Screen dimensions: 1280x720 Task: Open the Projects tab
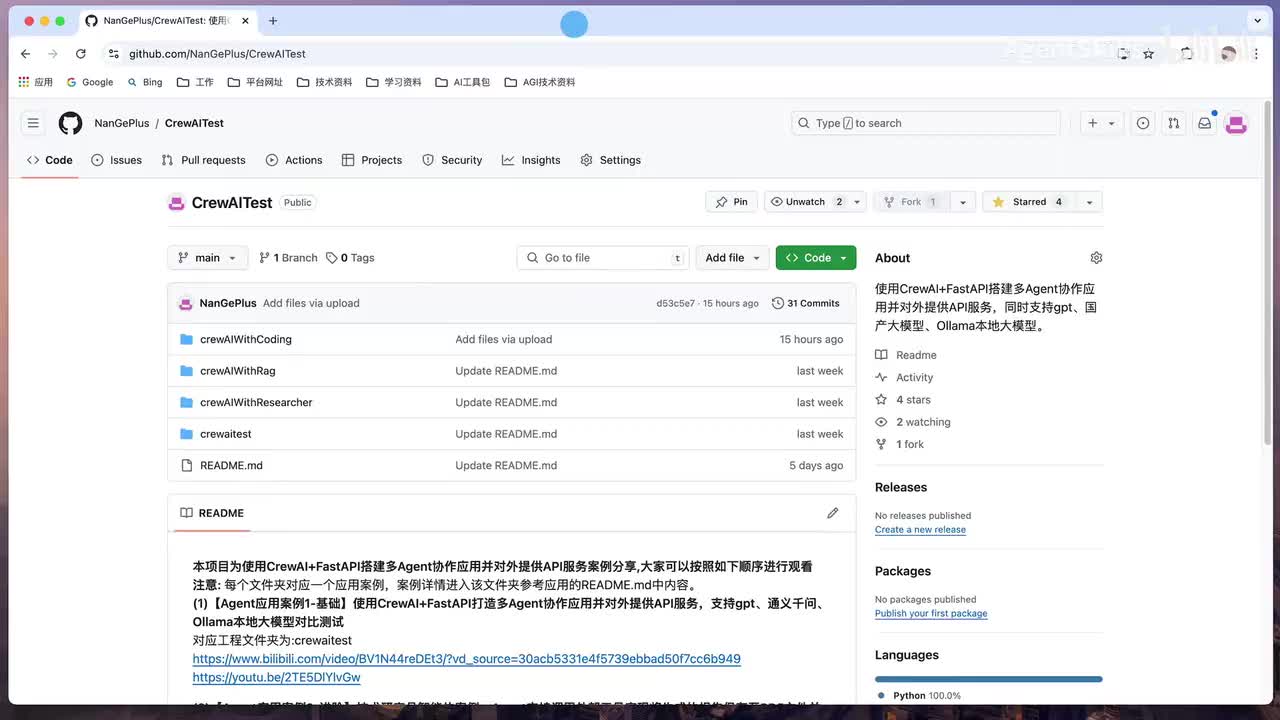(372, 160)
